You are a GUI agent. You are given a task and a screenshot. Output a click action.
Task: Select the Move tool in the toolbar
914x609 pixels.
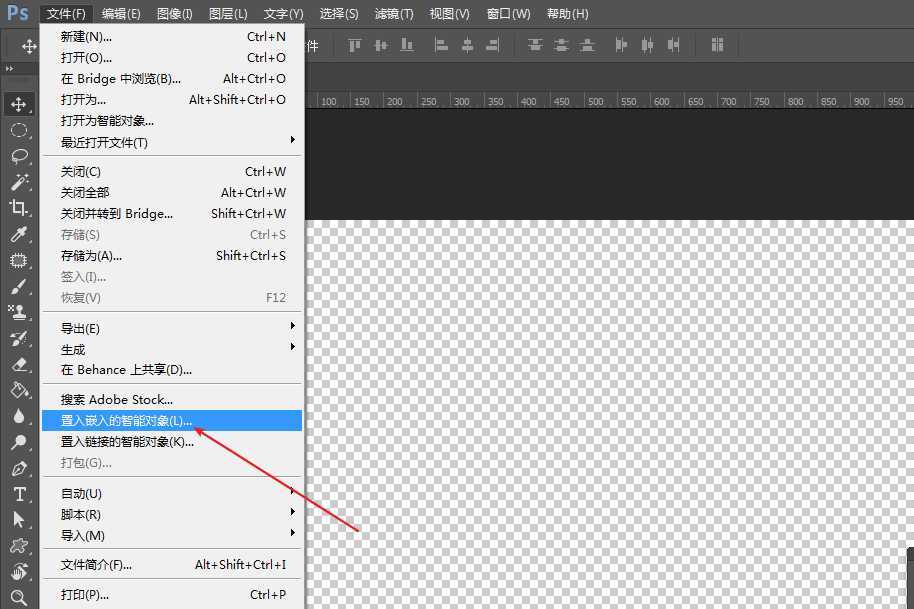click(19, 104)
